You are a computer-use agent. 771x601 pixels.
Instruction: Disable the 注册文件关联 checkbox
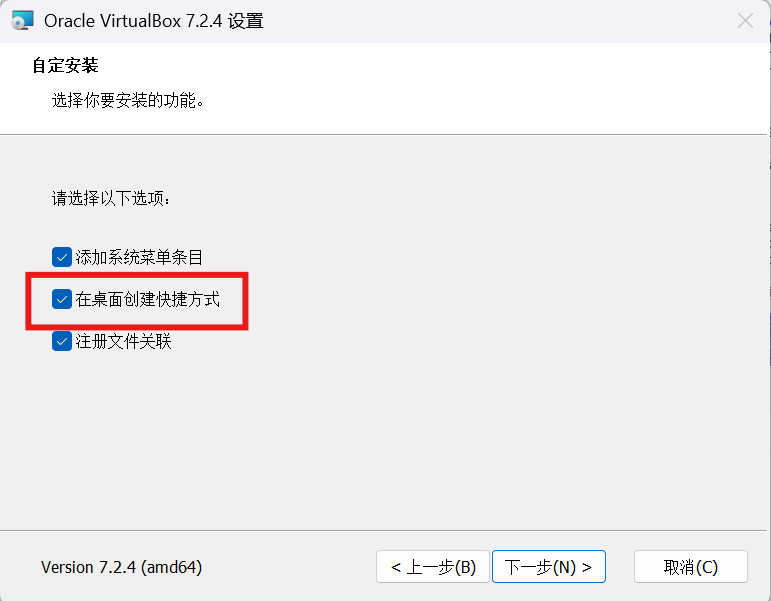pos(62,341)
